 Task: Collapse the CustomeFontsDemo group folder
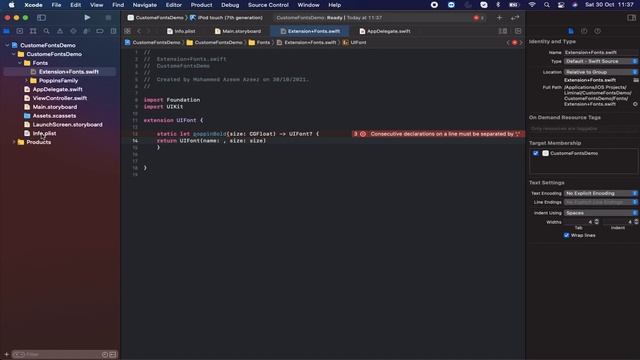click(13, 54)
